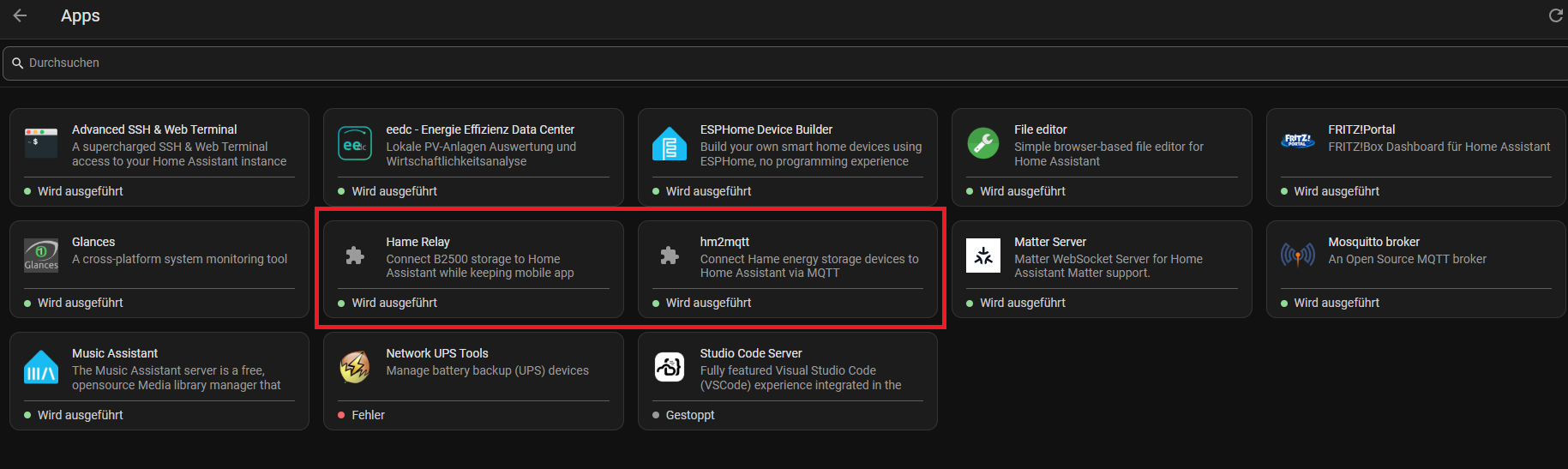Click the refresh icon at top right

pyautogui.click(x=1555, y=15)
